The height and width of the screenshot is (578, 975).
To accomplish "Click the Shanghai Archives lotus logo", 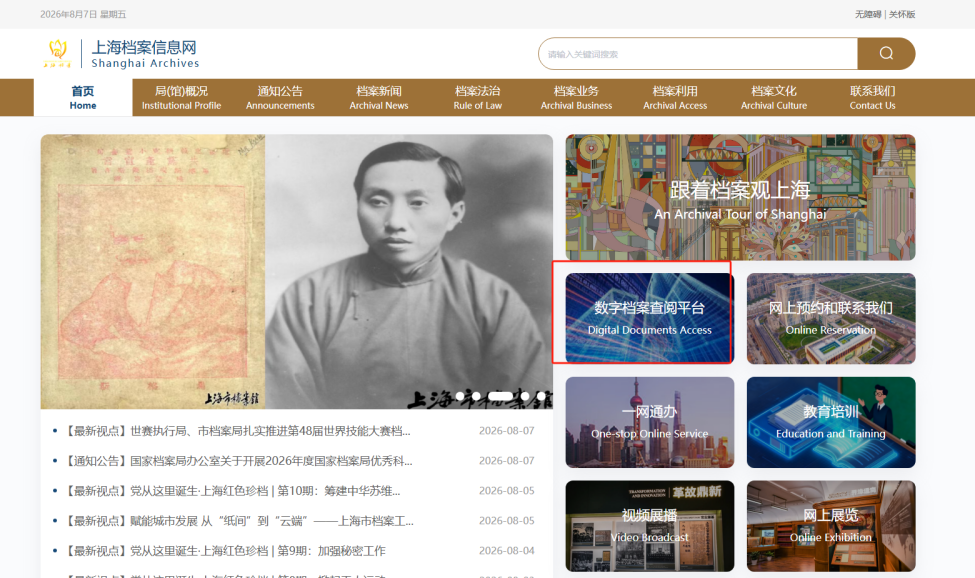I will click(57, 53).
